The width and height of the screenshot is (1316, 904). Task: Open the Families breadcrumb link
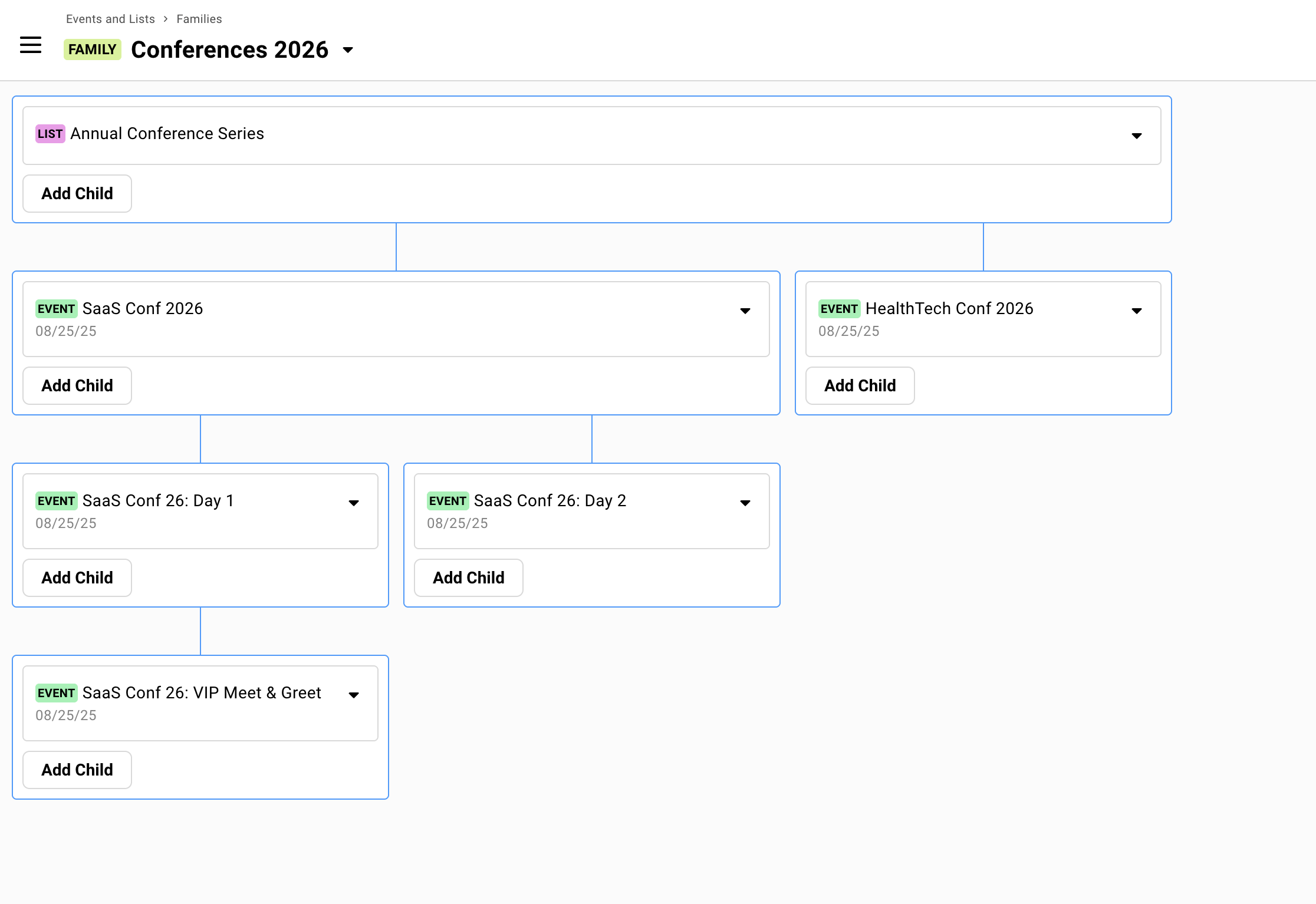tap(199, 18)
